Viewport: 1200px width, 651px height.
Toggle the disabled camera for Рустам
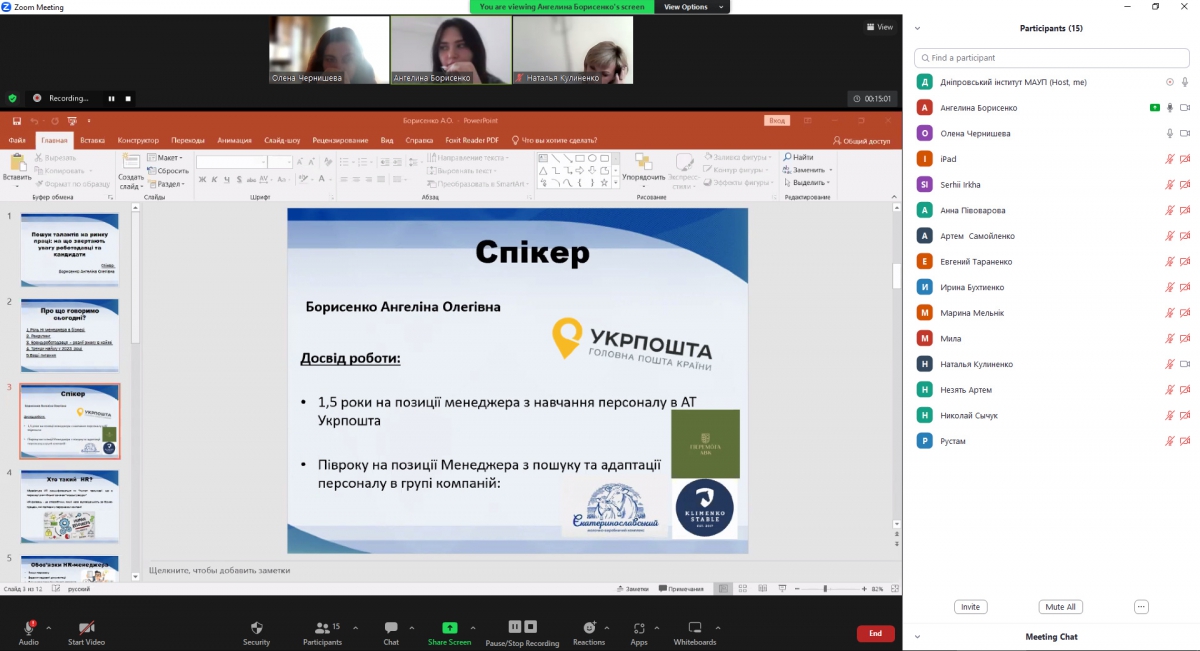click(x=1185, y=441)
